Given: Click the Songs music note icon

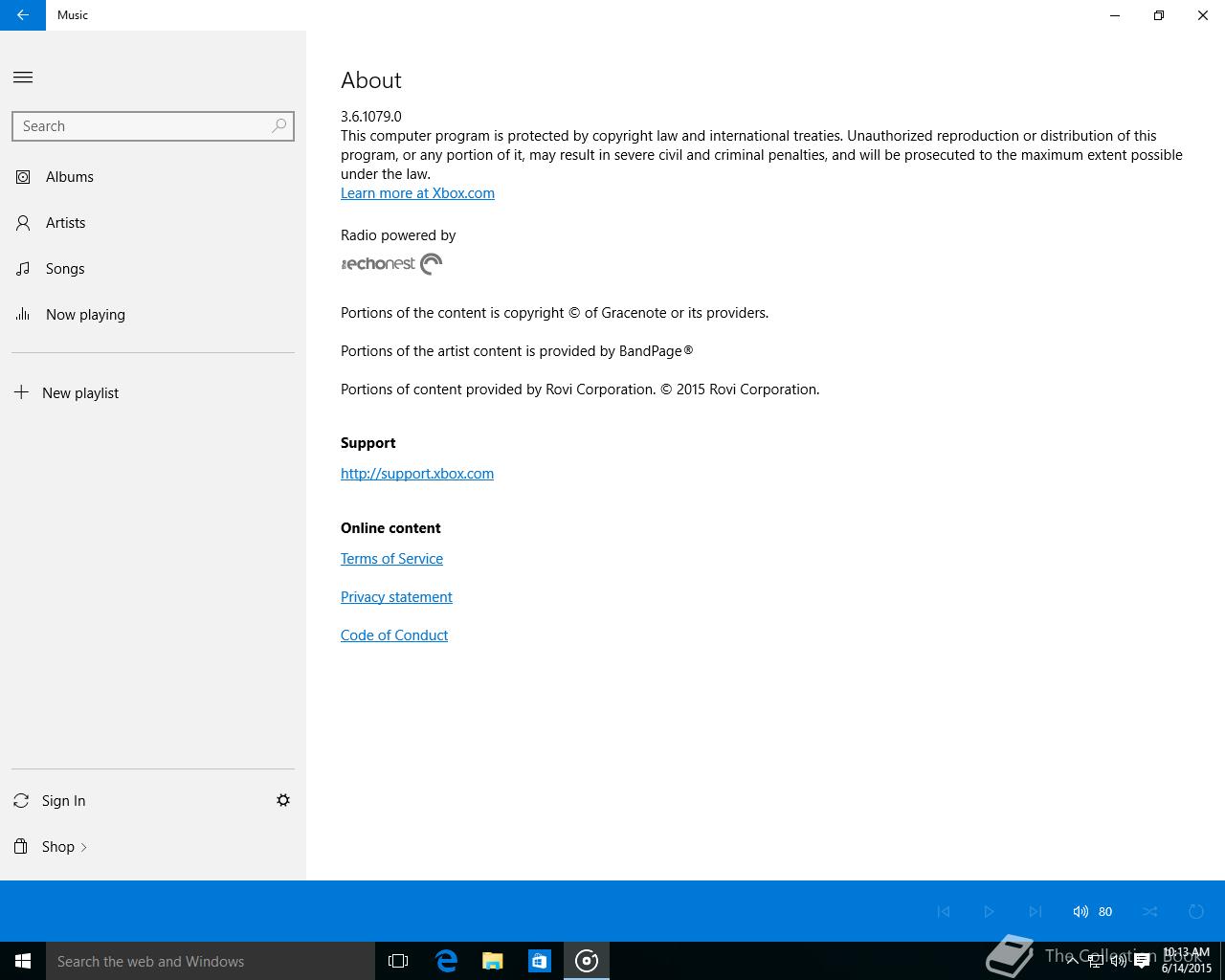Looking at the screenshot, I should [x=23, y=269].
